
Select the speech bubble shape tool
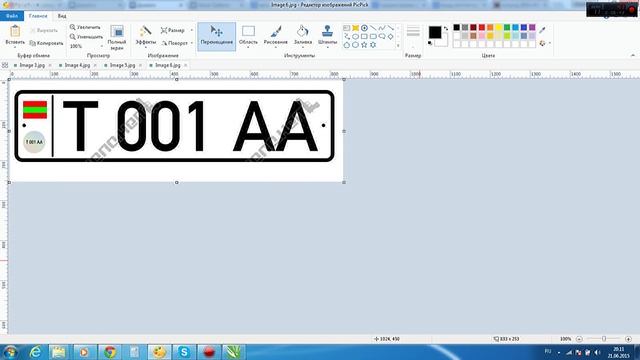[382, 36]
